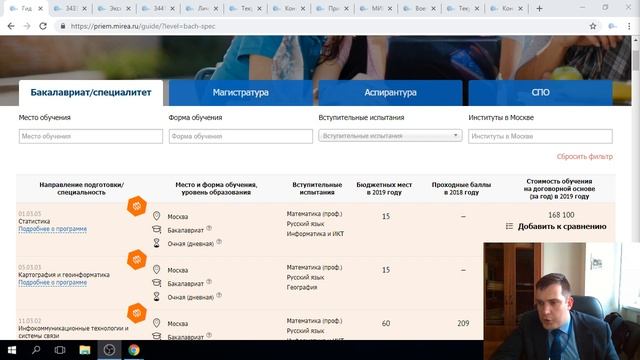Viewport: 640px width, 360px height.
Task: Click the orange badge for Статистика
Action: tap(137, 206)
